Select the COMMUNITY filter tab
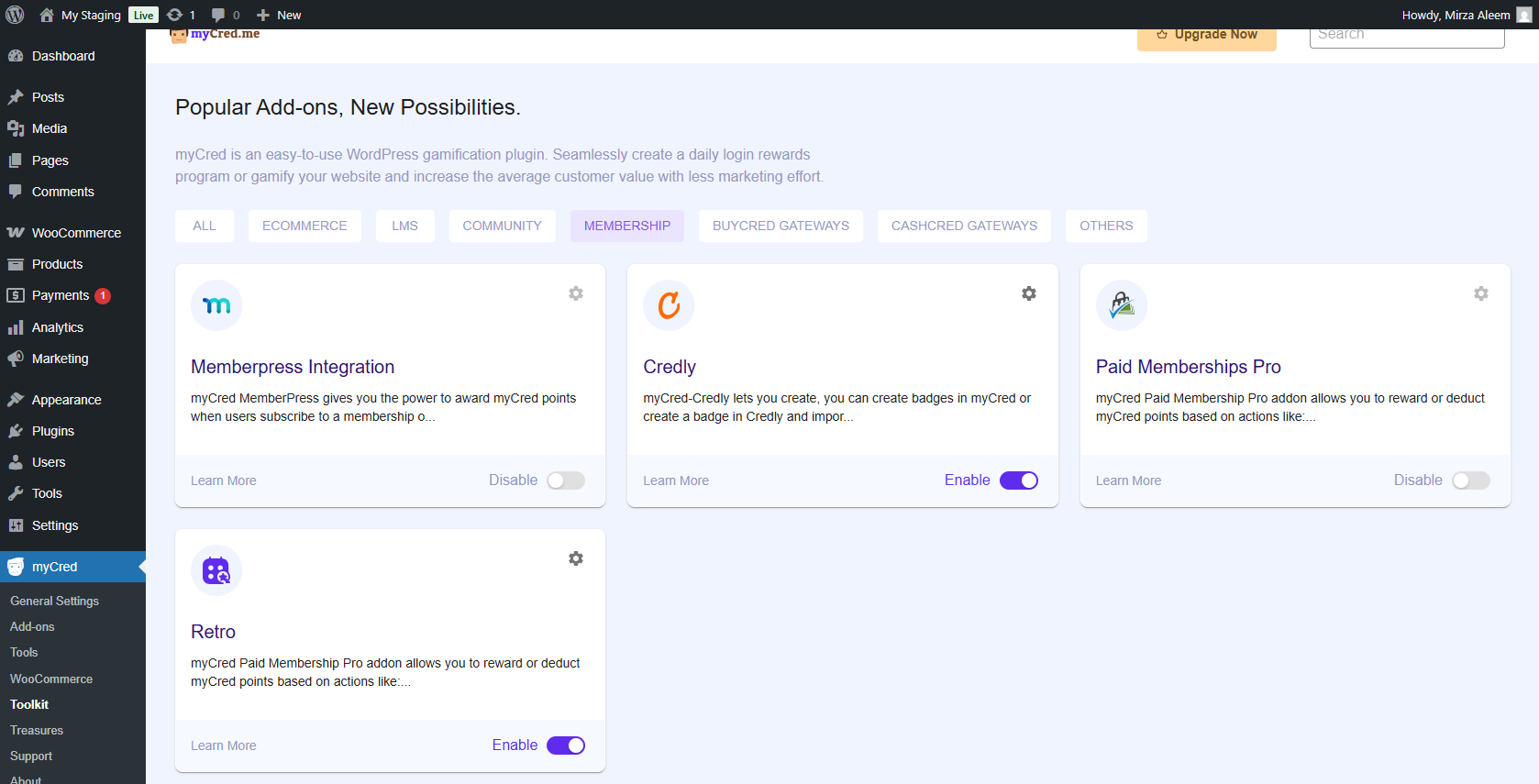Viewport: 1539px width, 784px height. 503,226
